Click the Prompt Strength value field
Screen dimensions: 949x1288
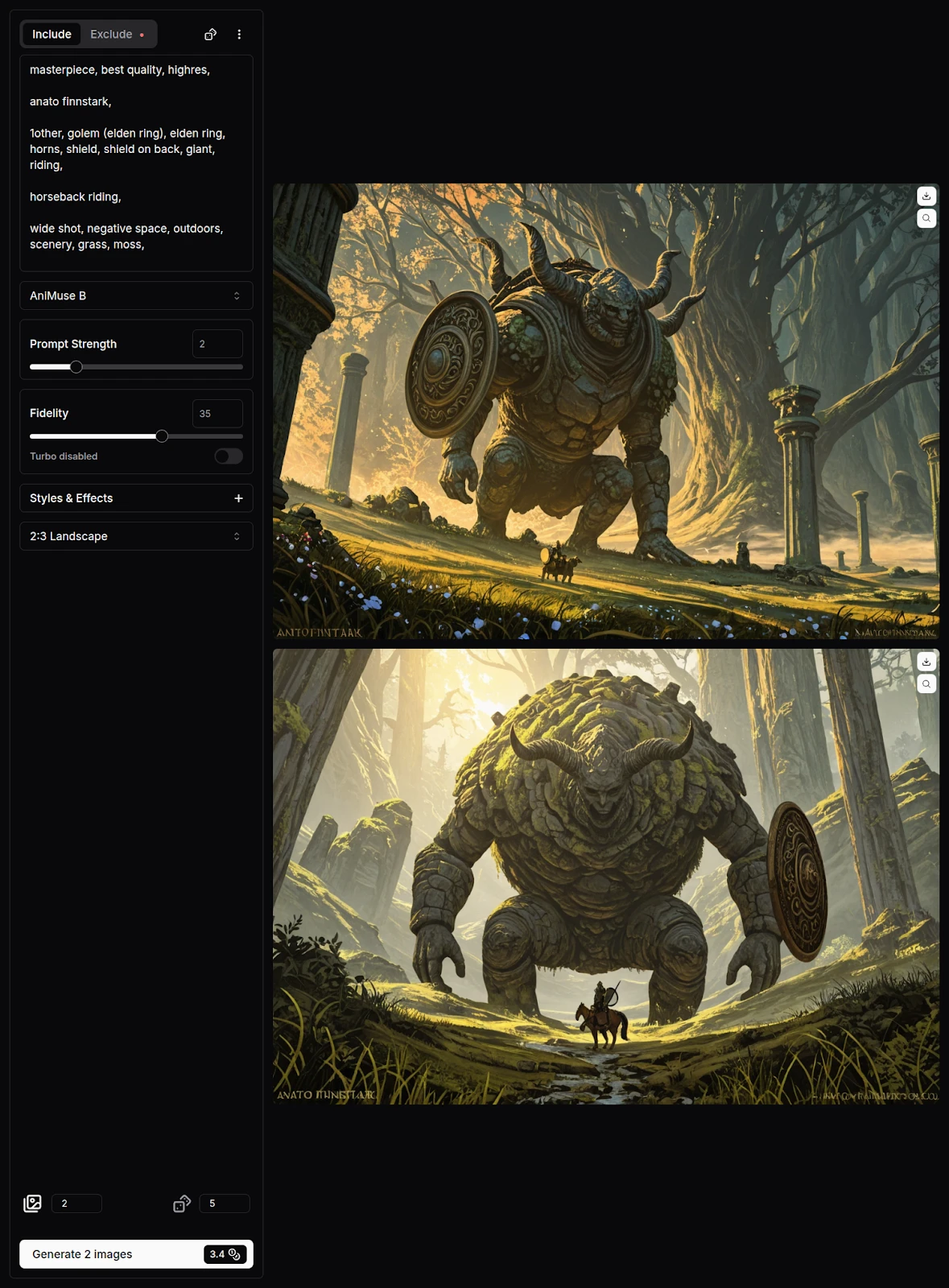(x=217, y=344)
